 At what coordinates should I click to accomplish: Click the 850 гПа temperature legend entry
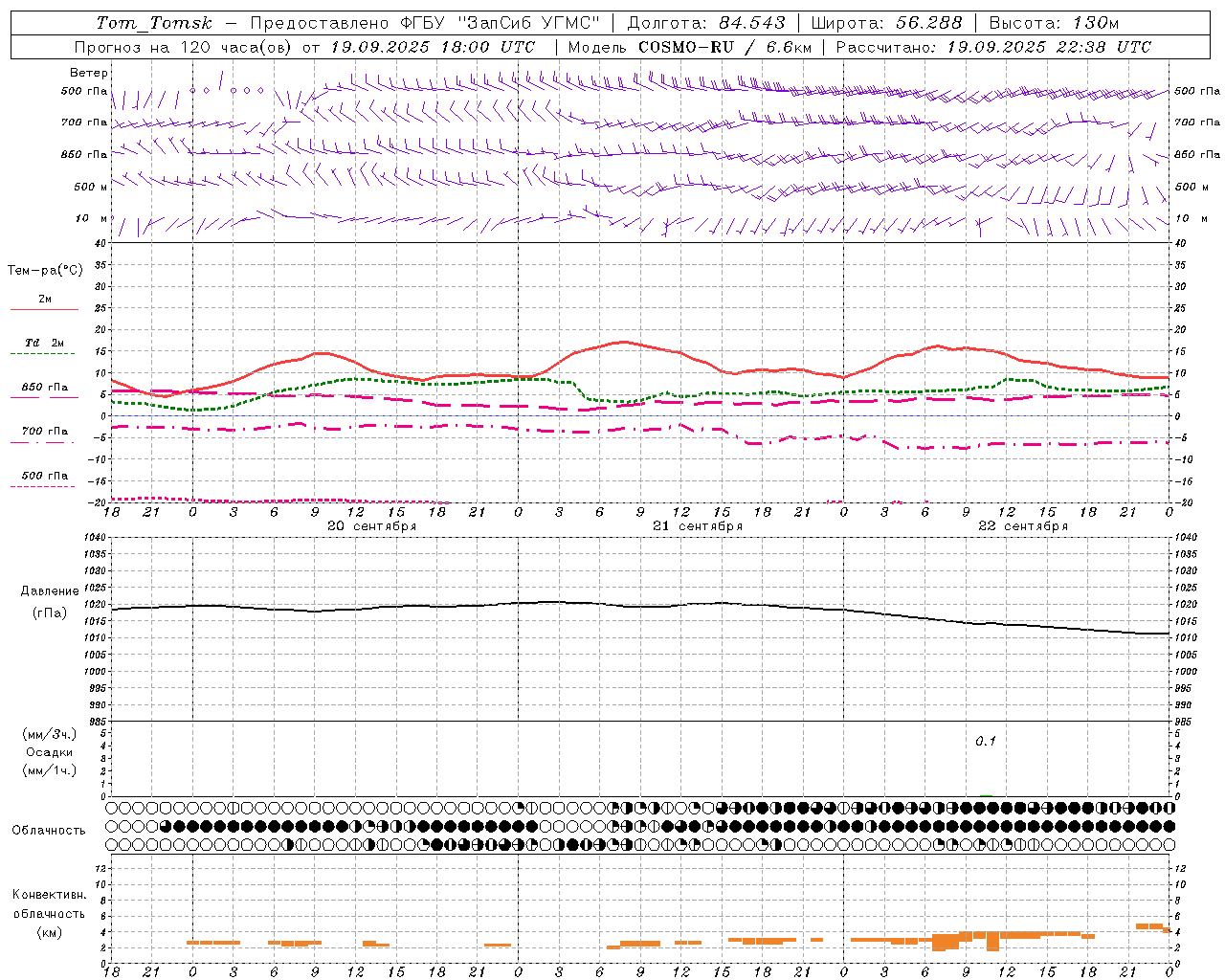[45, 388]
